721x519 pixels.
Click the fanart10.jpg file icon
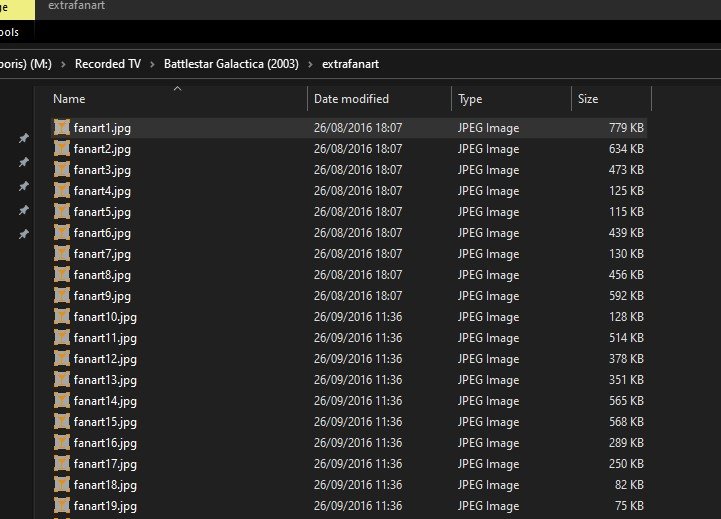point(62,317)
